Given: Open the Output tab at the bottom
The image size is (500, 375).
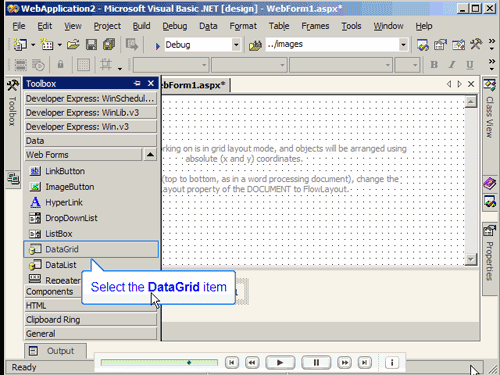Looking at the screenshot, I should [x=55, y=351].
